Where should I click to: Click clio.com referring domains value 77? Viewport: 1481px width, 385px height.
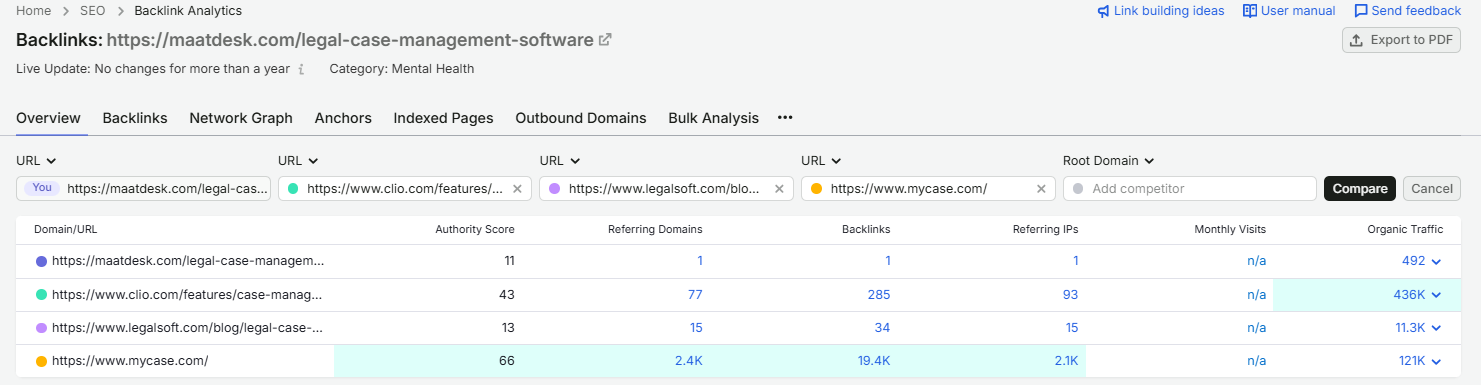tap(695, 295)
